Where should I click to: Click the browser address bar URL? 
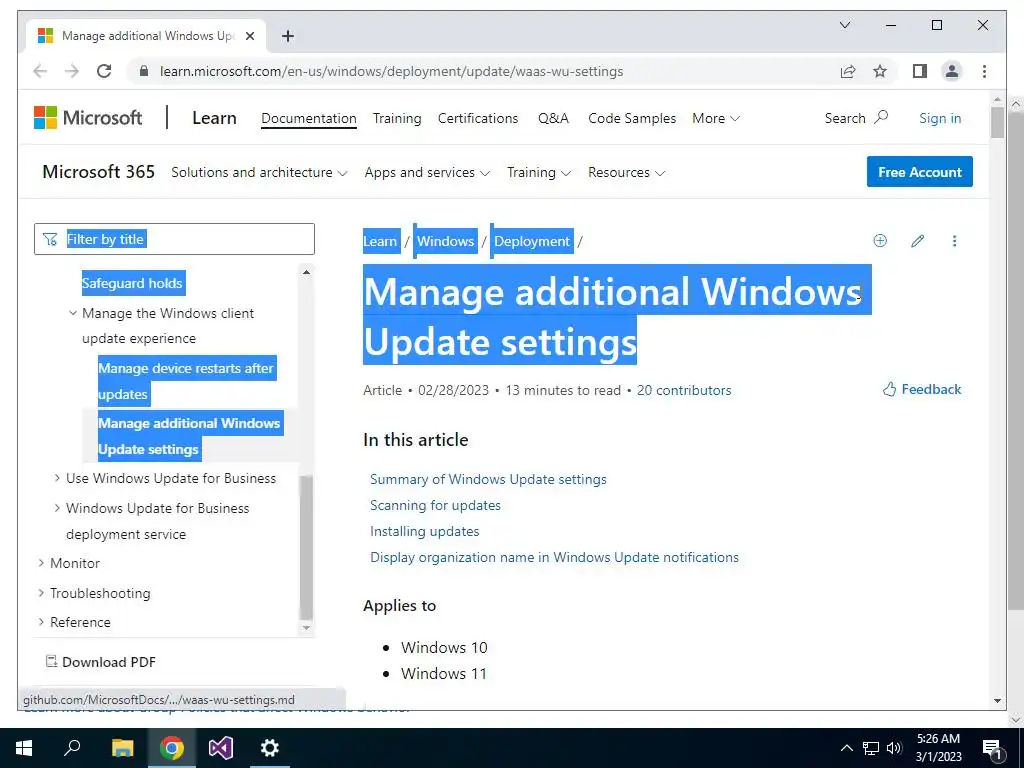(x=391, y=71)
